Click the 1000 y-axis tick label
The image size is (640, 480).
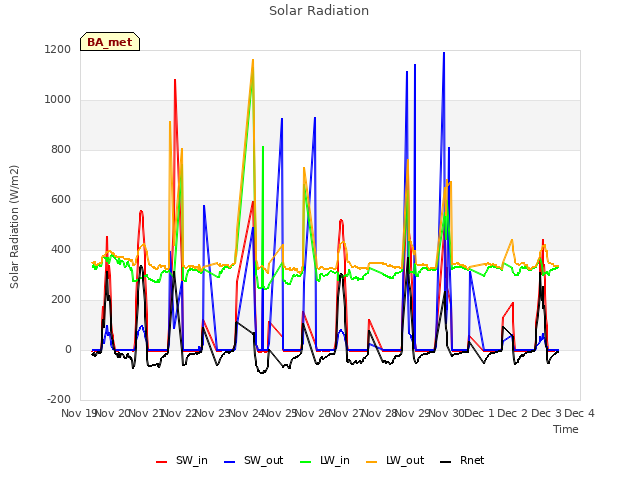tap(58, 100)
